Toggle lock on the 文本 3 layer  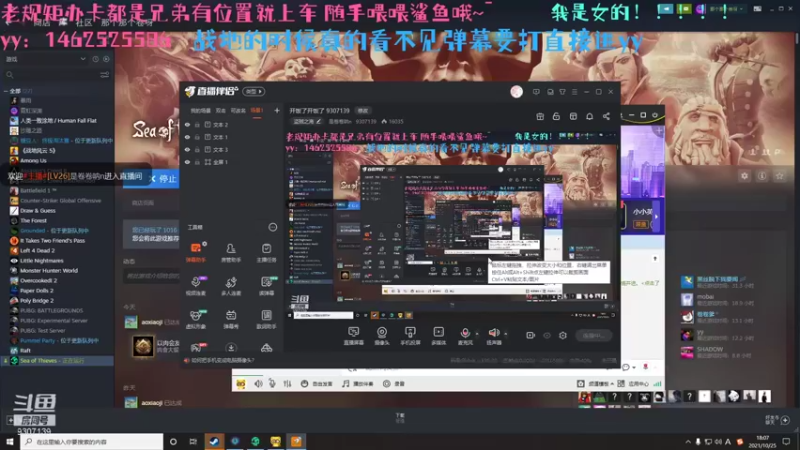pos(197,149)
